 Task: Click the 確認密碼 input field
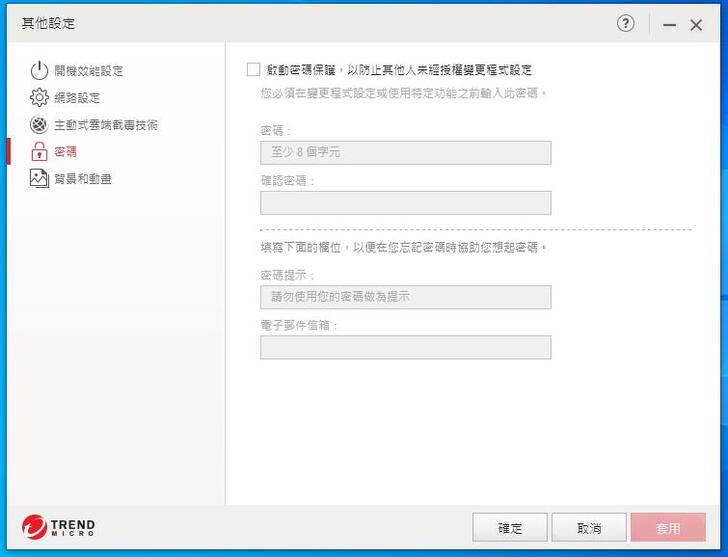(406, 203)
